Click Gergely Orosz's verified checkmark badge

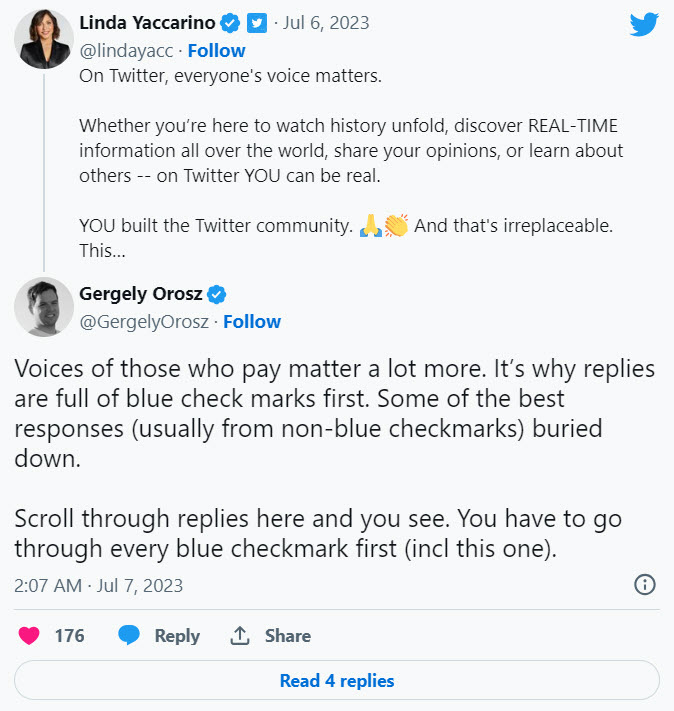coord(216,294)
